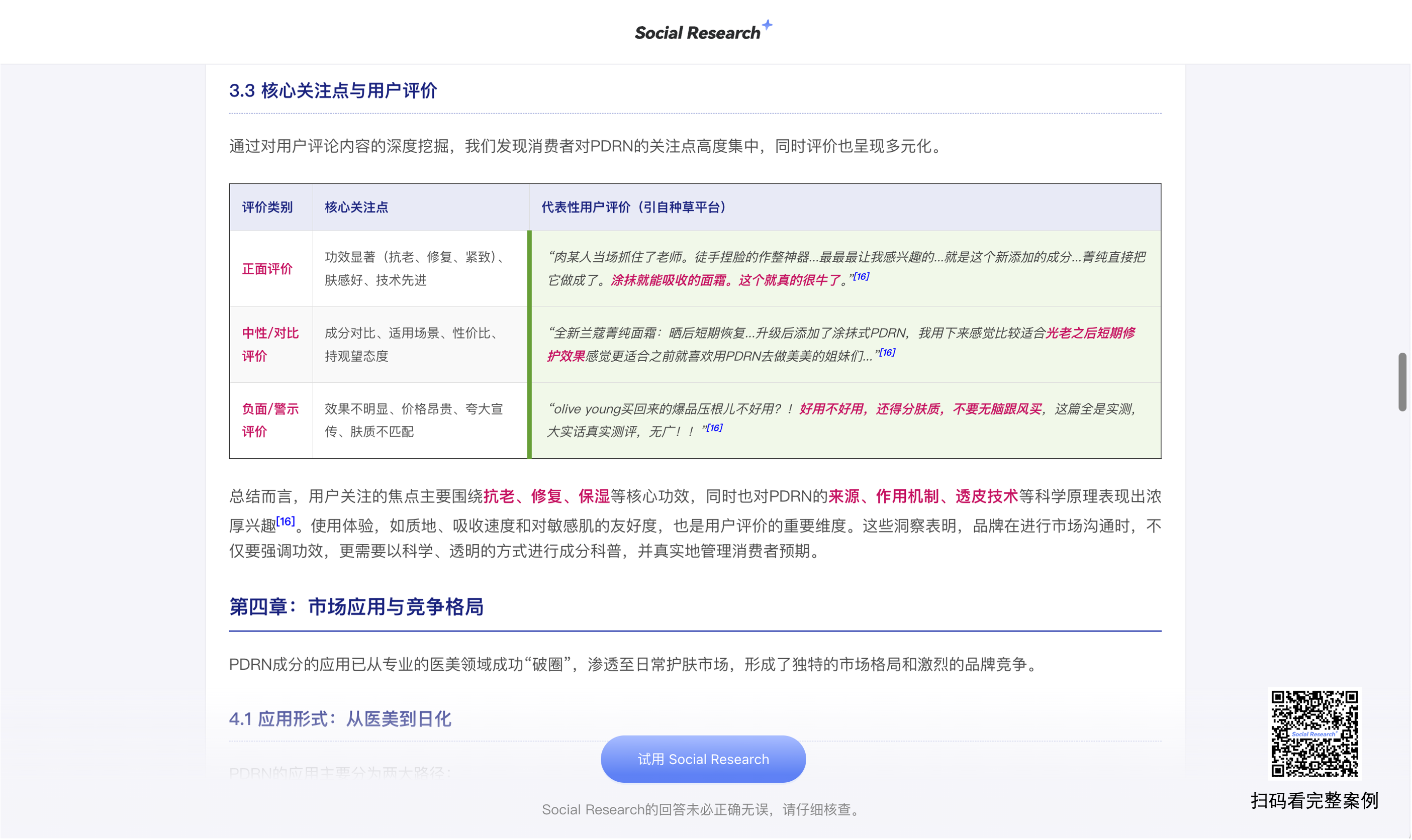Click the 试用 Social Research button
This screenshot has height=840, width=1412.
pyautogui.click(x=703, y=760)
